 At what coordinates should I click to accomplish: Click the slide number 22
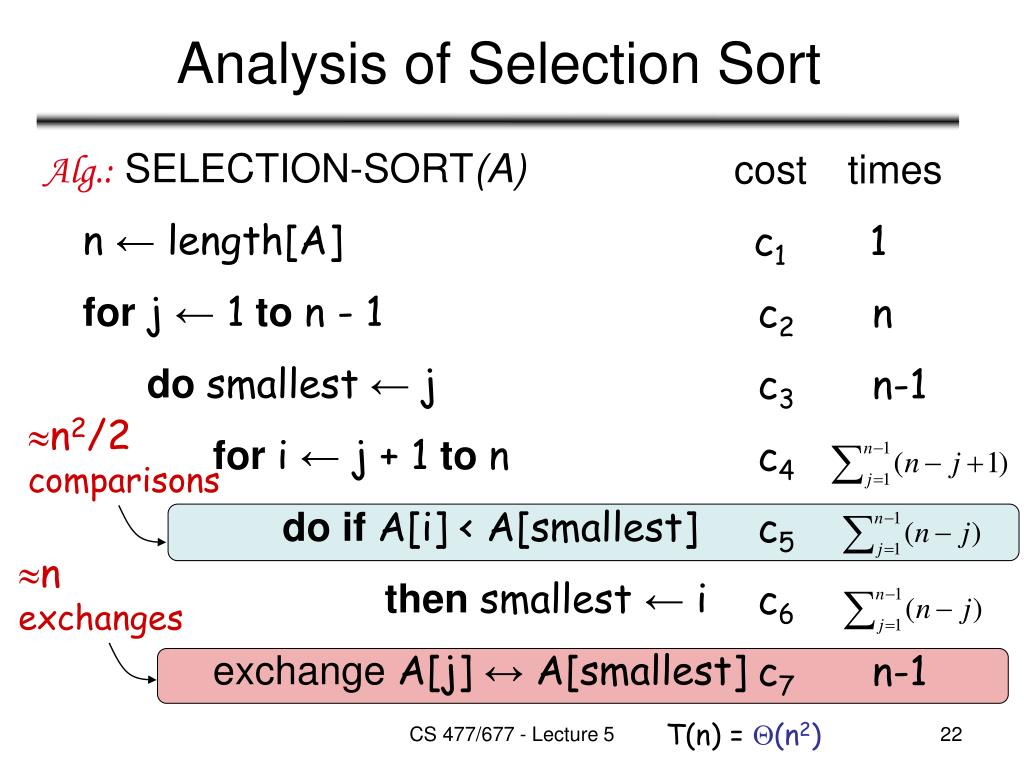[x=951, y=735]
